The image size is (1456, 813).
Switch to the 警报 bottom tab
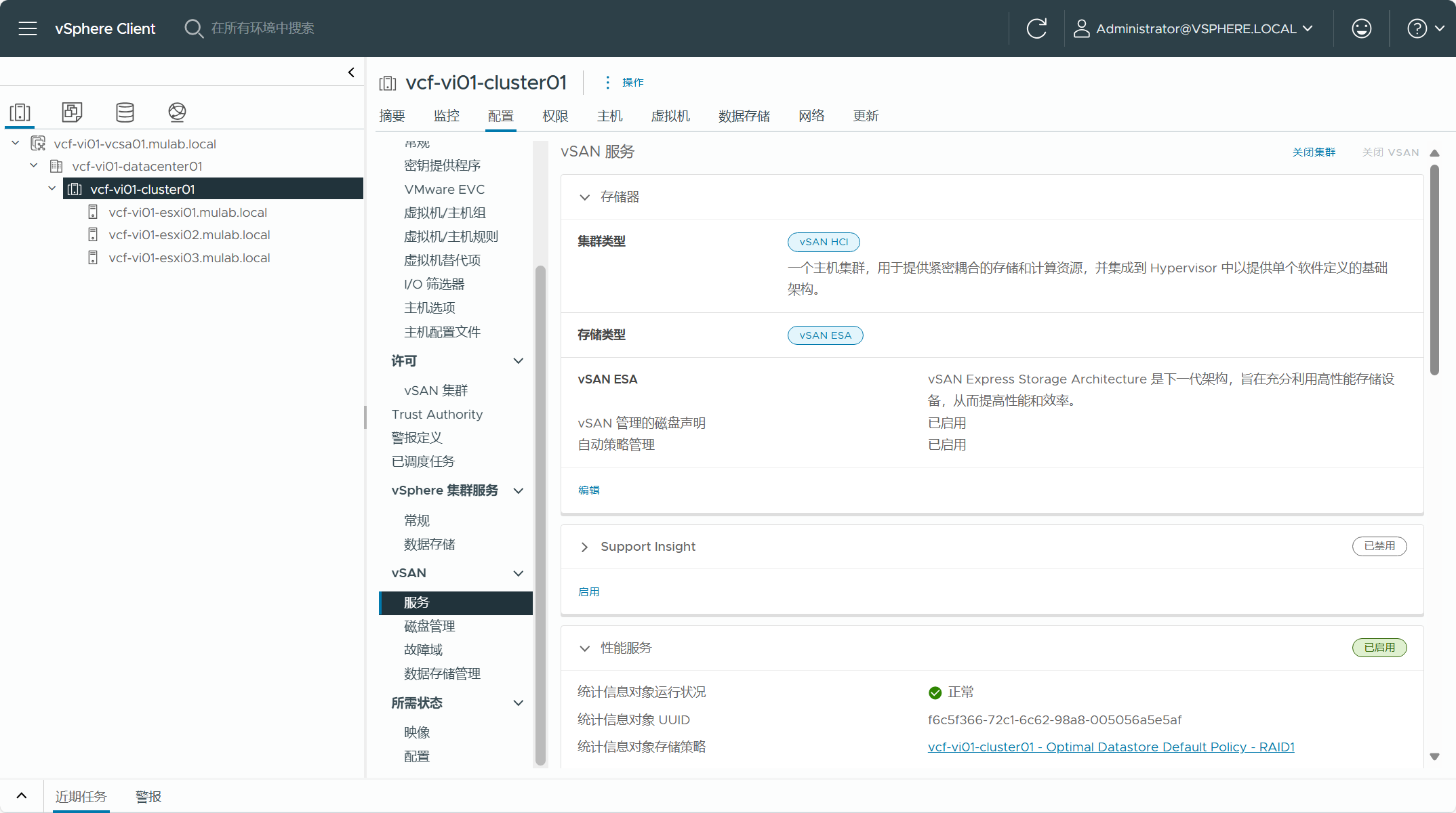pos(148,797)
